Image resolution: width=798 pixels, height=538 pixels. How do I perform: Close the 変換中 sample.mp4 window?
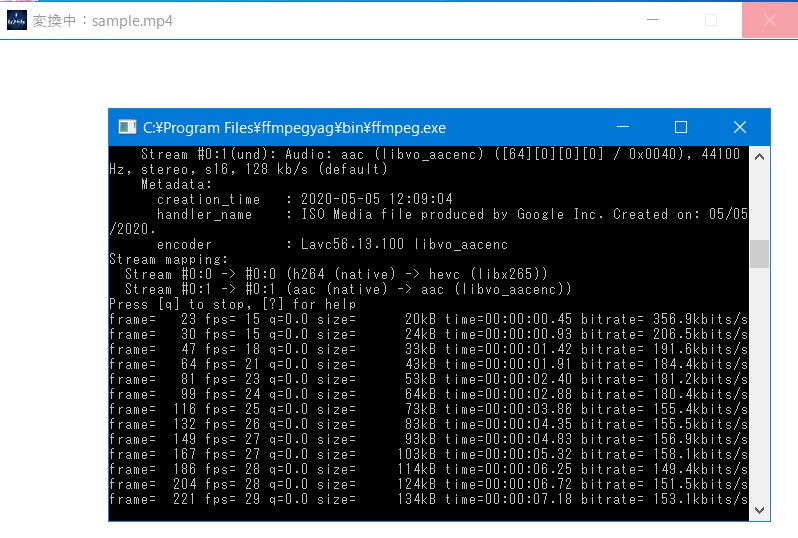pyautogui.click(x=769, y=20)
